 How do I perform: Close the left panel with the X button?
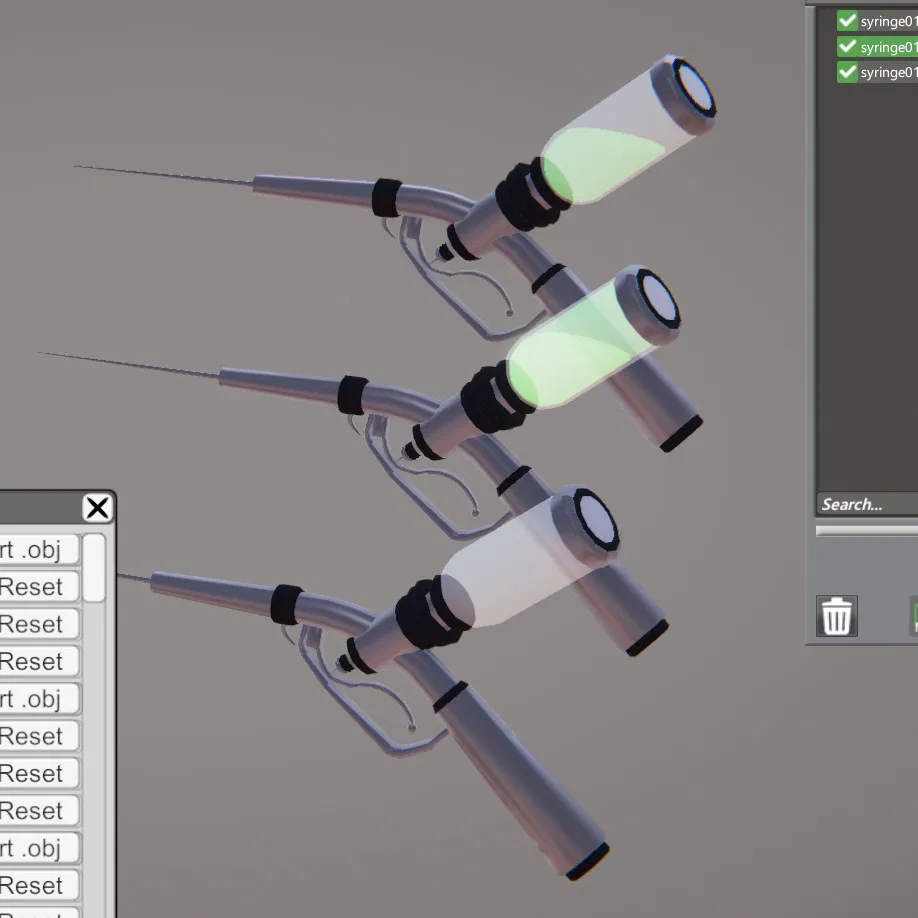click(x=98, y=508)
